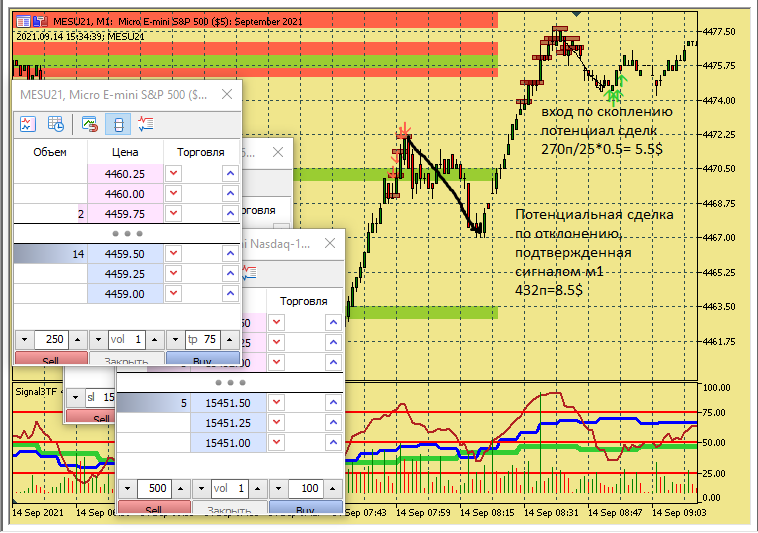Increase the 100 value in Nasdaq window

click(333, 489)
